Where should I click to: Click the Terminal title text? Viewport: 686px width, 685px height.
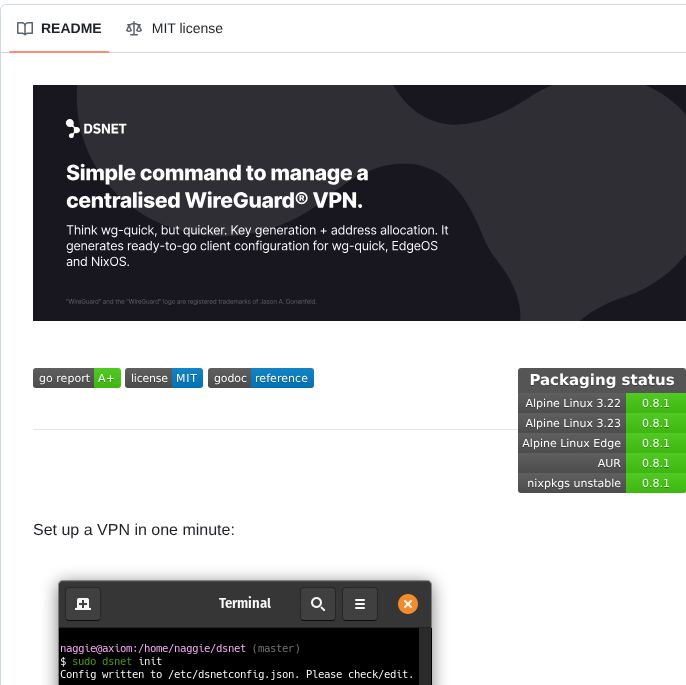pyautogui.click(x=245, y=603)
